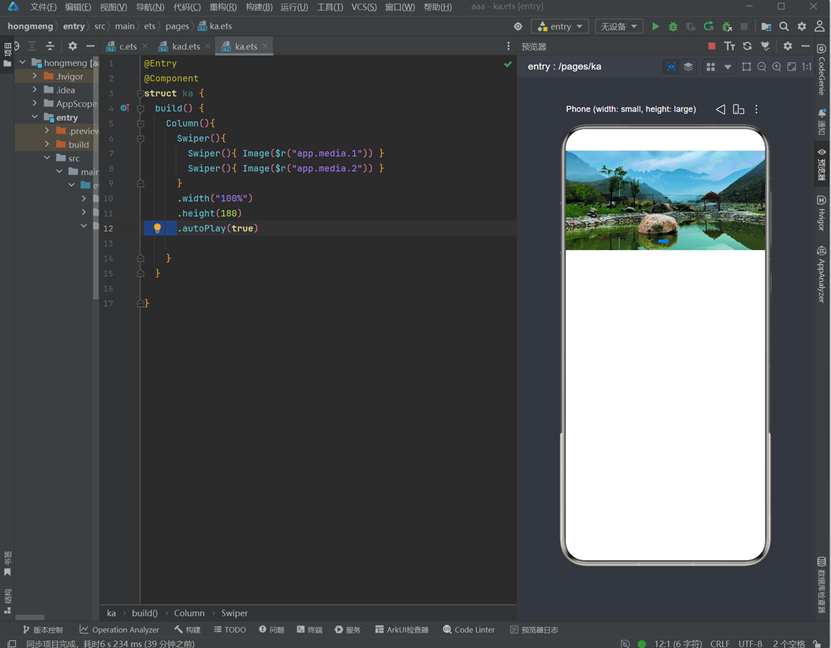Toggle the notifications bell side panel
The image size is (831, 648).
[821, 121]
